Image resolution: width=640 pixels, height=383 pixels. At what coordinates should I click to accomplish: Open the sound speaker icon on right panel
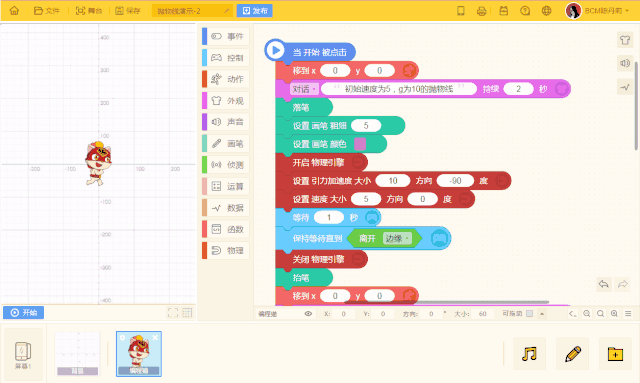pos(625,63)
